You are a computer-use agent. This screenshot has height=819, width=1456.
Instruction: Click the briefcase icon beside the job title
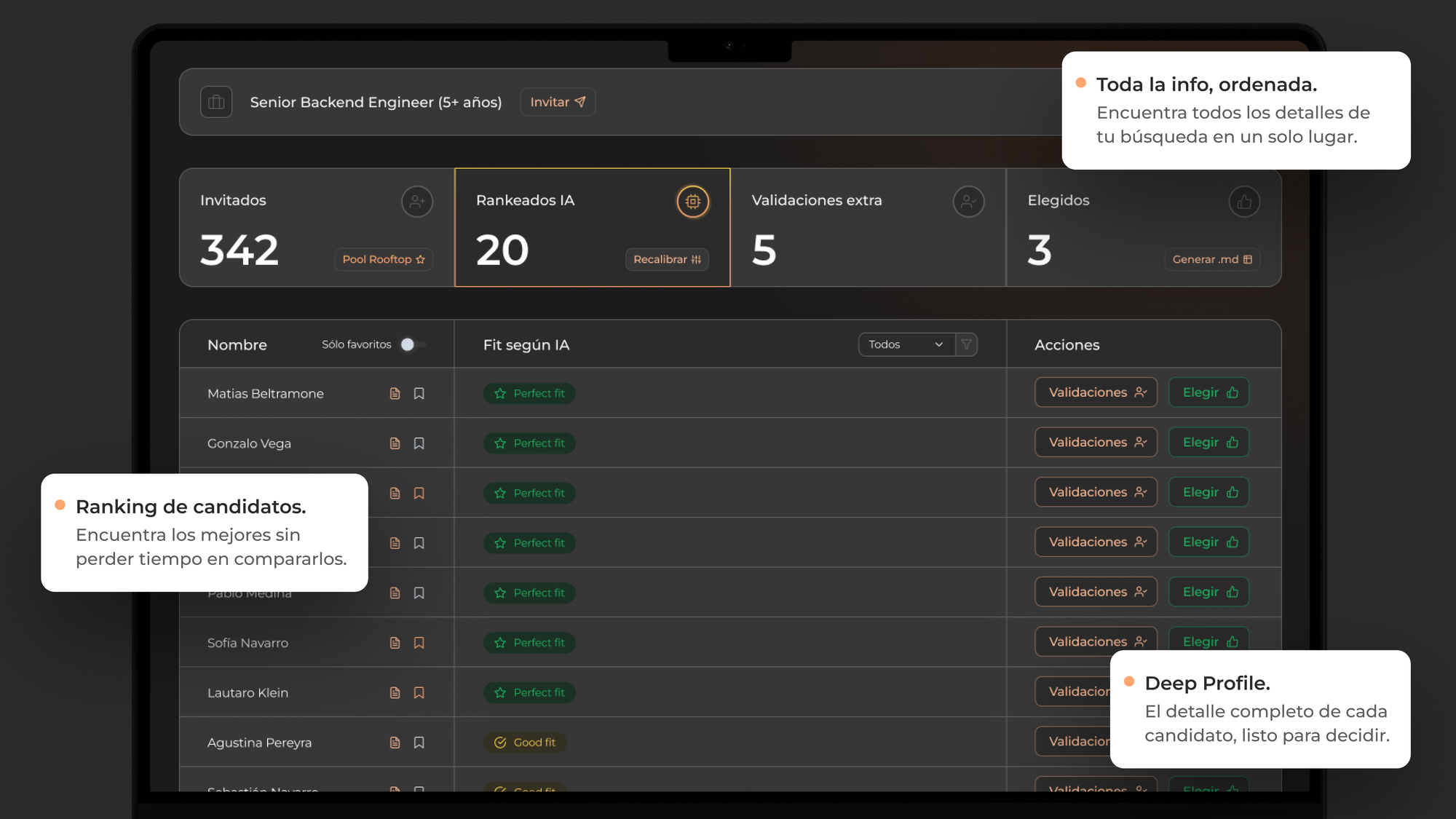click(216, 102)
